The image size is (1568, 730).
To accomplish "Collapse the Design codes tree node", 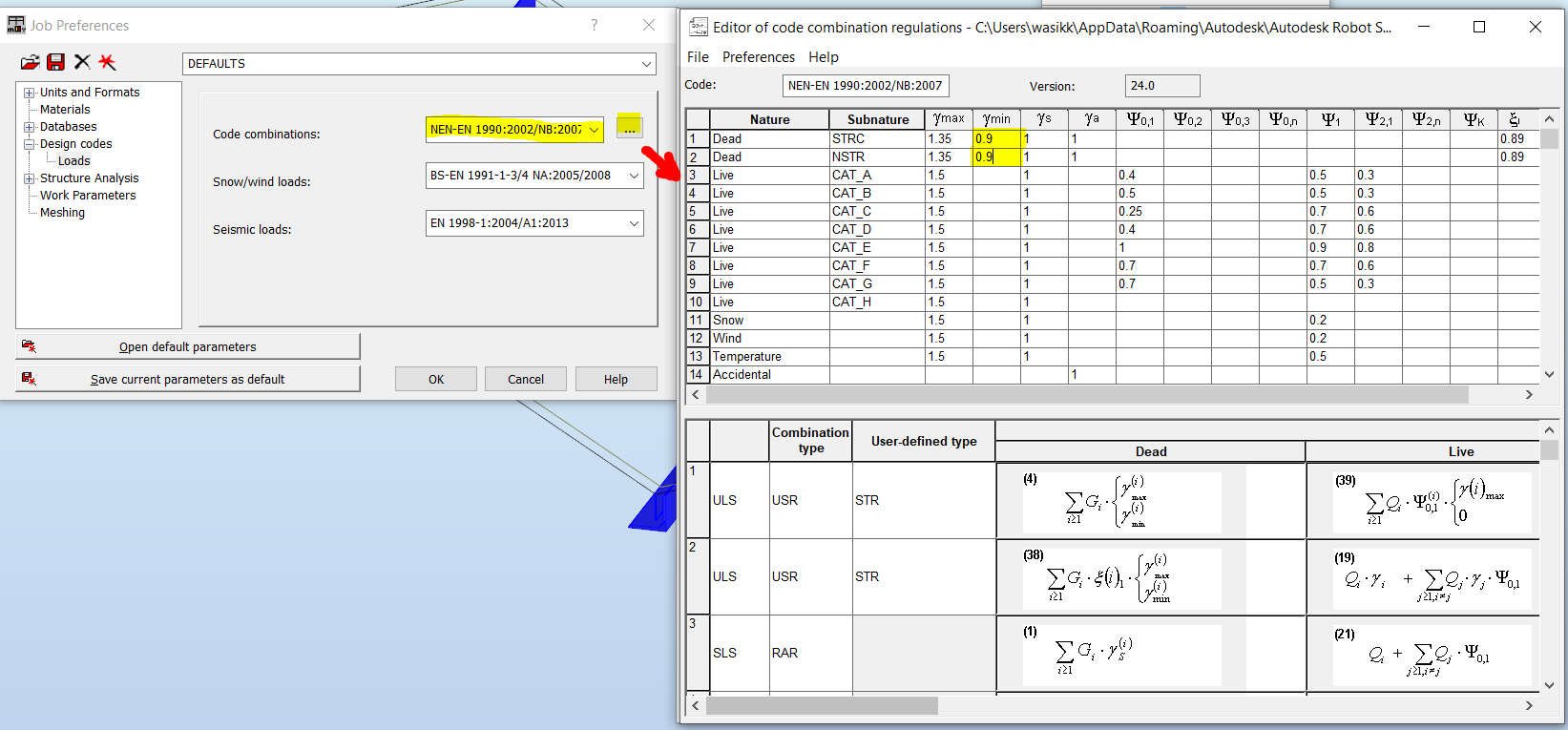I will tap(30, 144).
